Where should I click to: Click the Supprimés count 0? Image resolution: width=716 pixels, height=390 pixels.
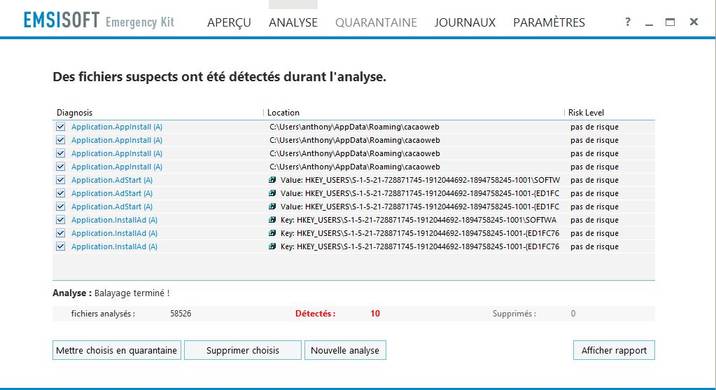(573, 313)
